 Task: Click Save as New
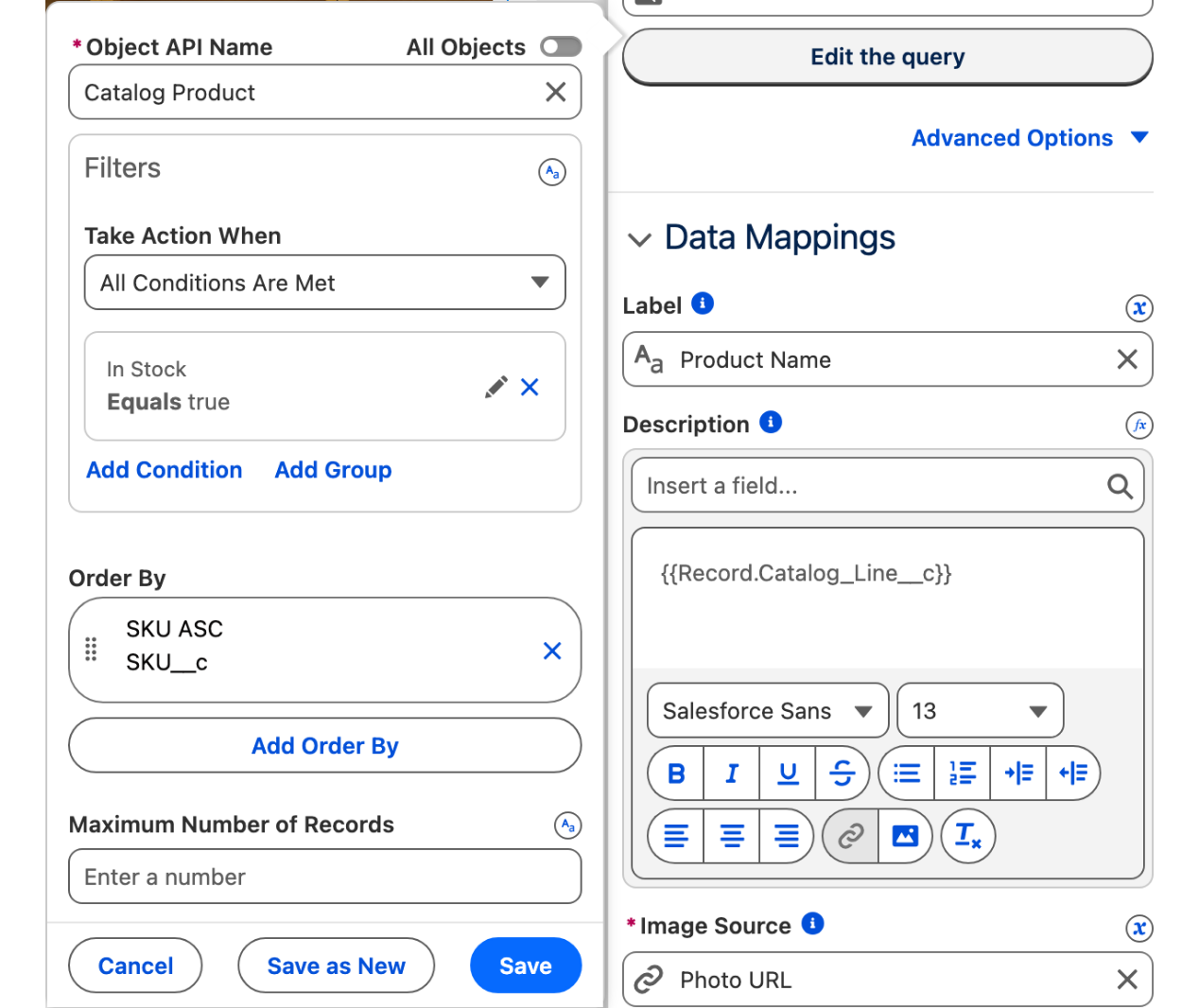(336, 965)
